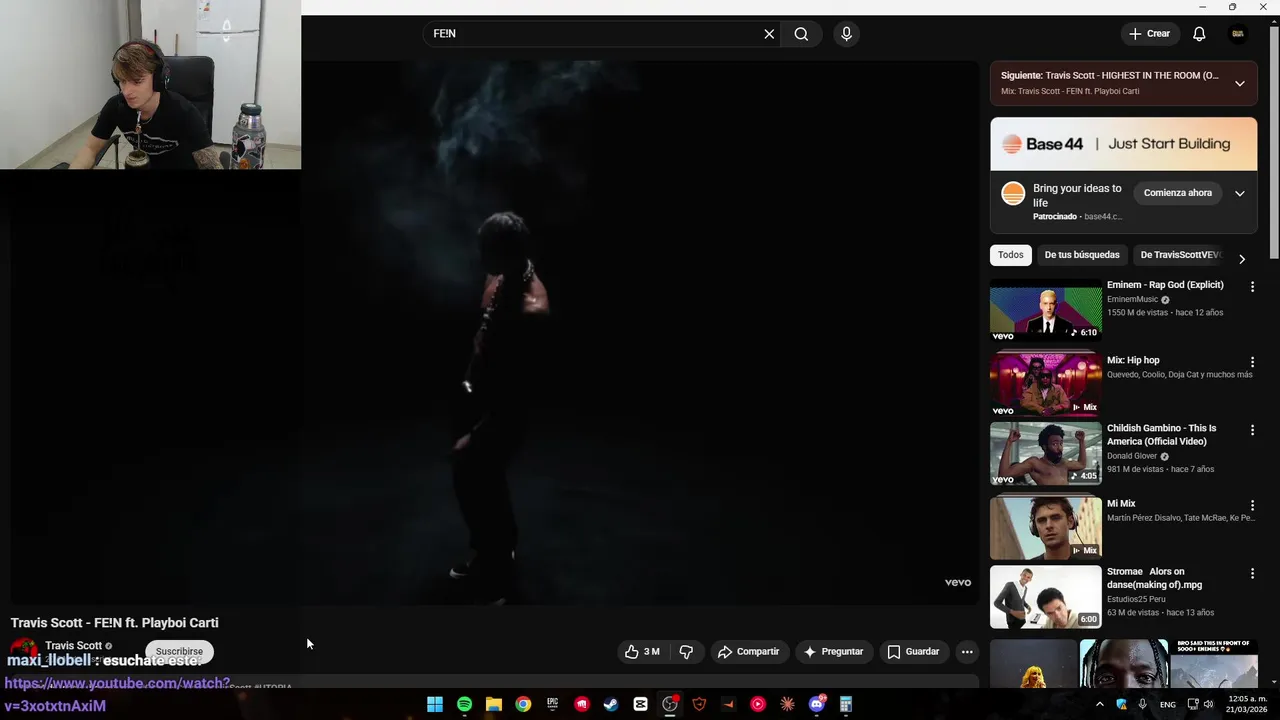The image size is (1280, 720).
Task: Select the Todos filter chip
Action: (x=1011, y=255)
